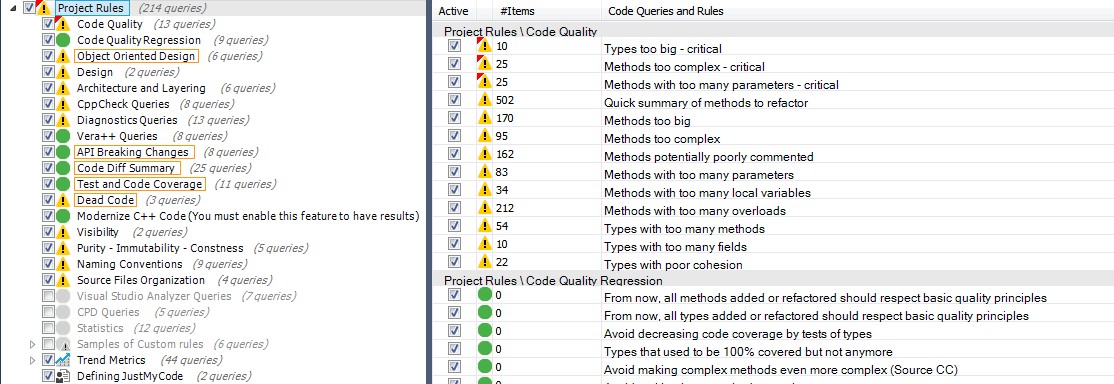1114x384 pixels.
Task: Enable the Visual Studio Analyzer Queries checkbox
Action: pyautogui.click(x=48, y=296)
